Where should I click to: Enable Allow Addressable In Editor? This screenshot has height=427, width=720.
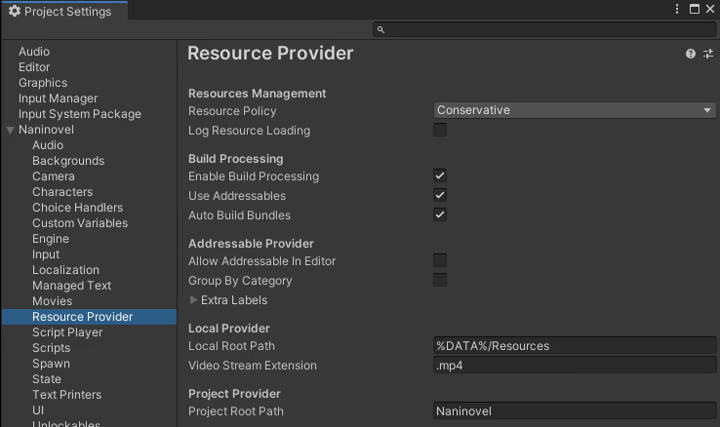point(440,260)
